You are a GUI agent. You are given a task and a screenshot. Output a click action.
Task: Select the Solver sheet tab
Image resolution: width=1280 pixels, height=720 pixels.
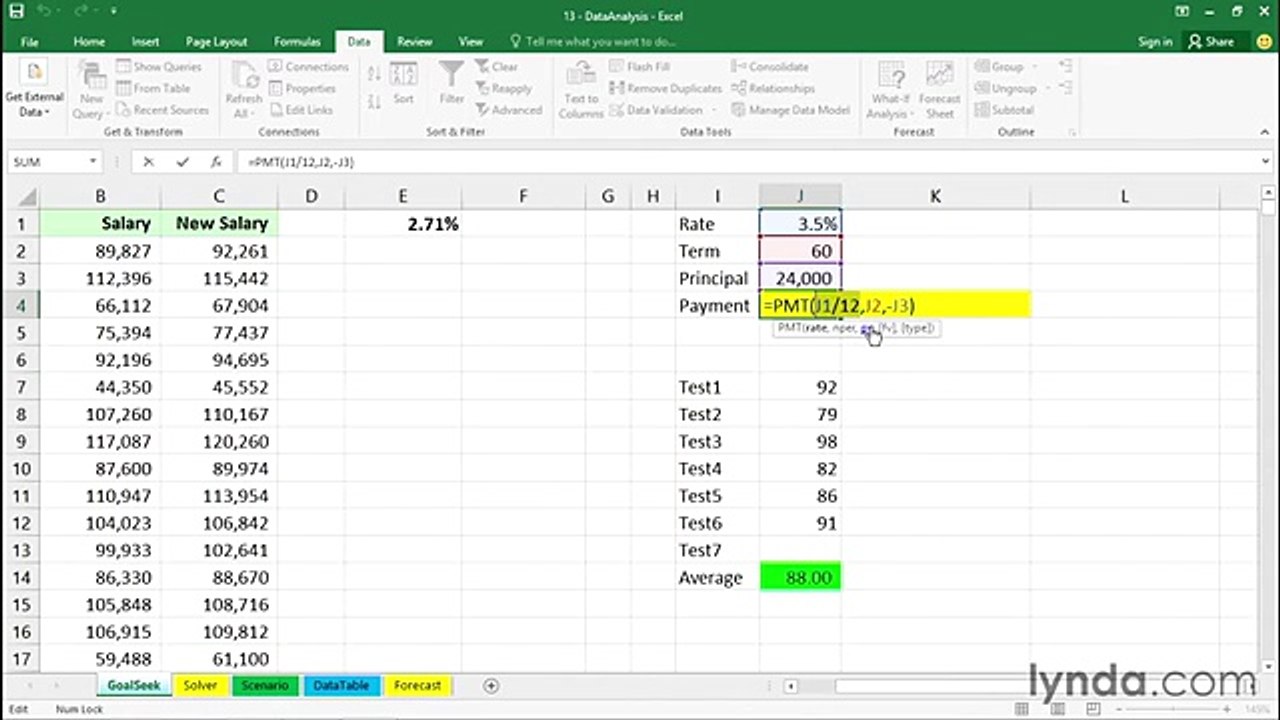tap(200, 686)
